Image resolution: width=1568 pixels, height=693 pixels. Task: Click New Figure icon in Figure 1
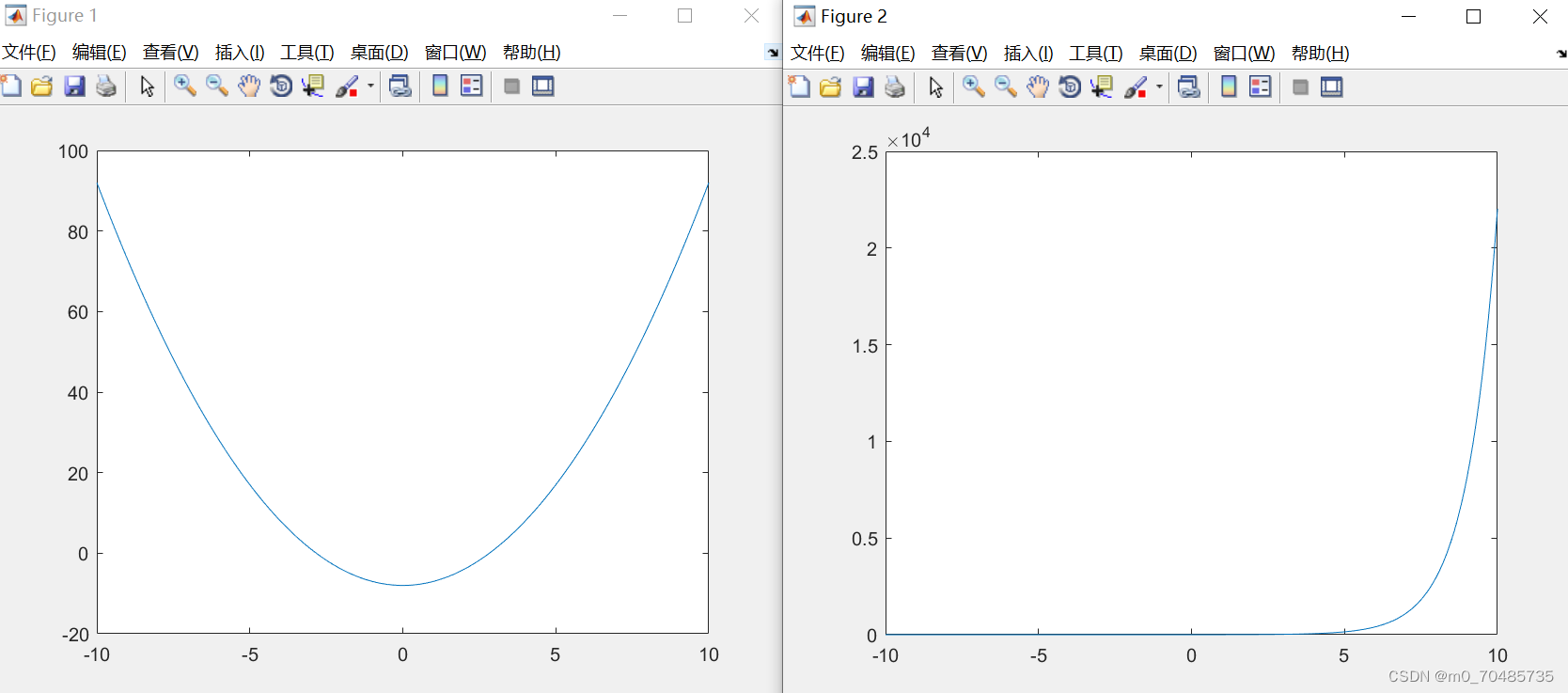point(11,86)
